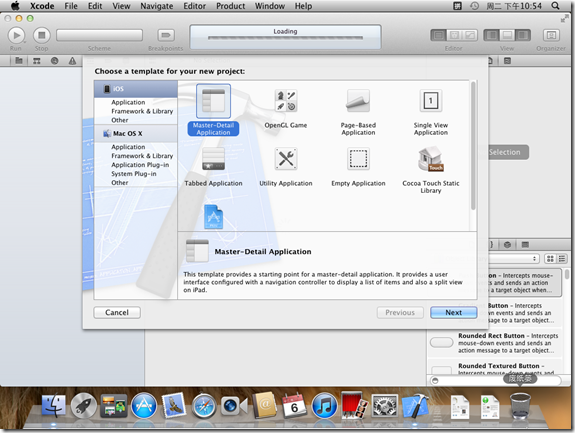Select the OpenGL Game template icon
The height and width of the screenshot is (433, 575).
coord(286,101)
